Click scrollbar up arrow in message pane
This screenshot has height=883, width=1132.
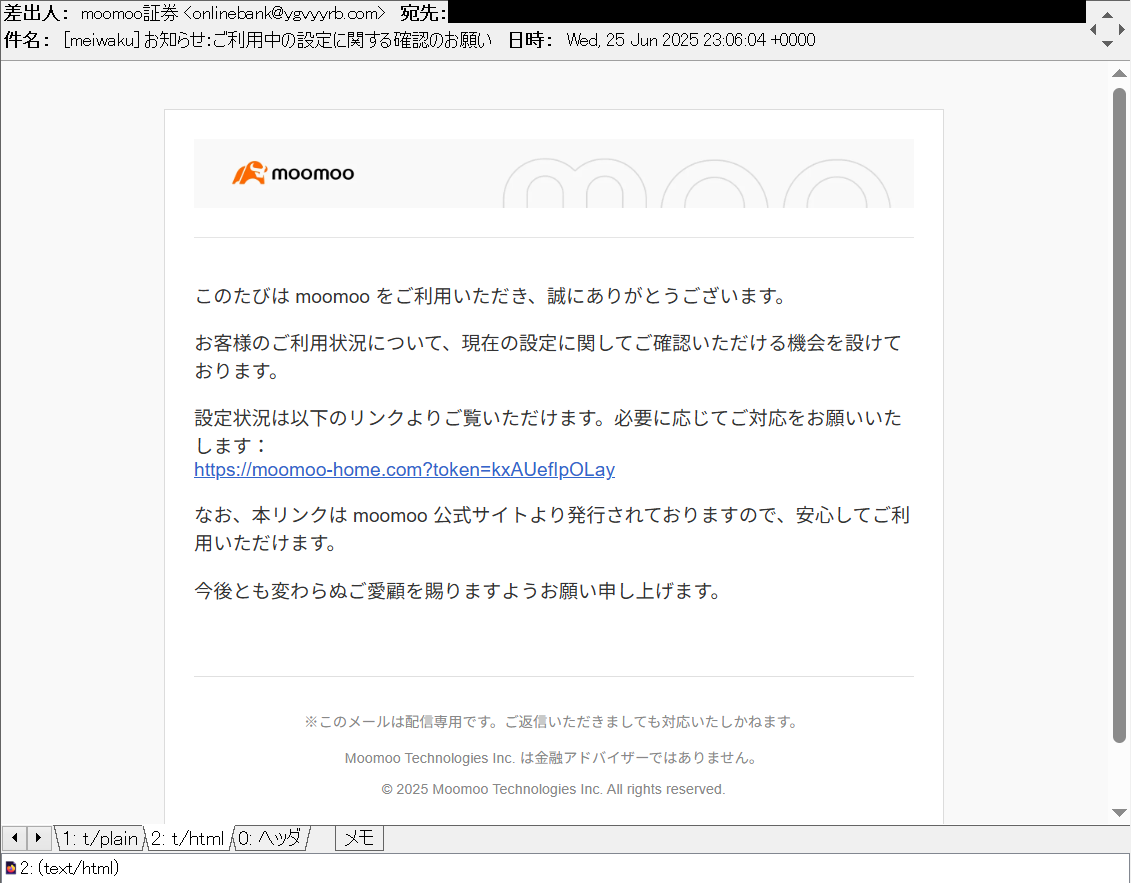click(1119, 73)
